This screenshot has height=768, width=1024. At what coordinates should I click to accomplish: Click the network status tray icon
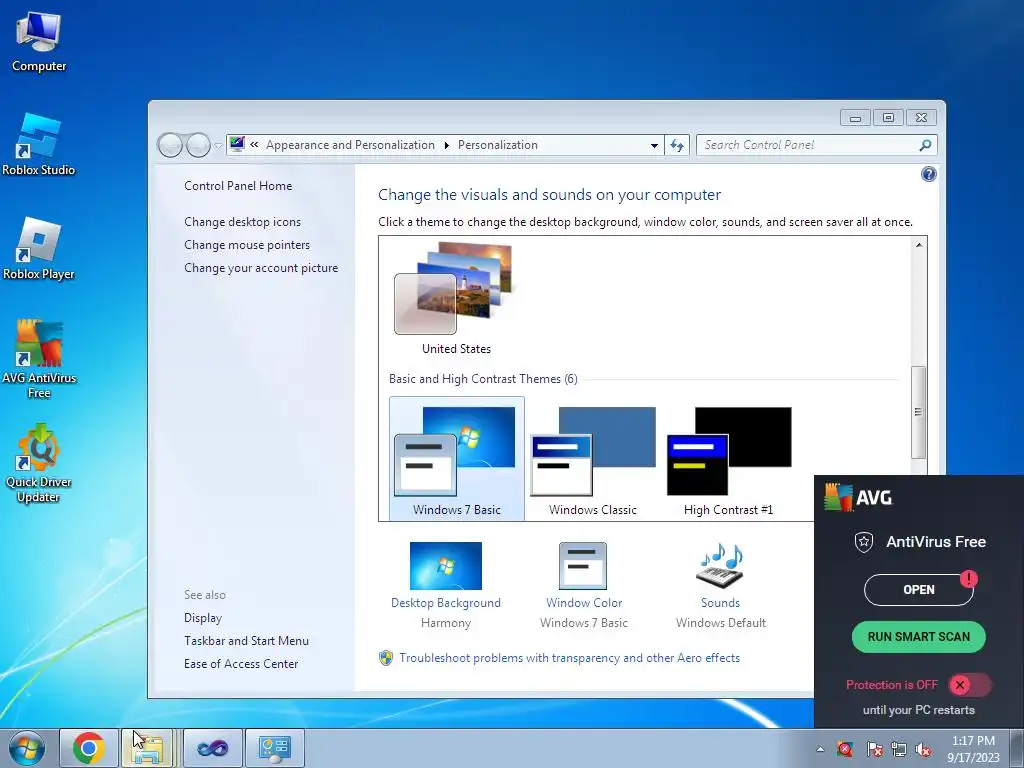click(899, 749)
